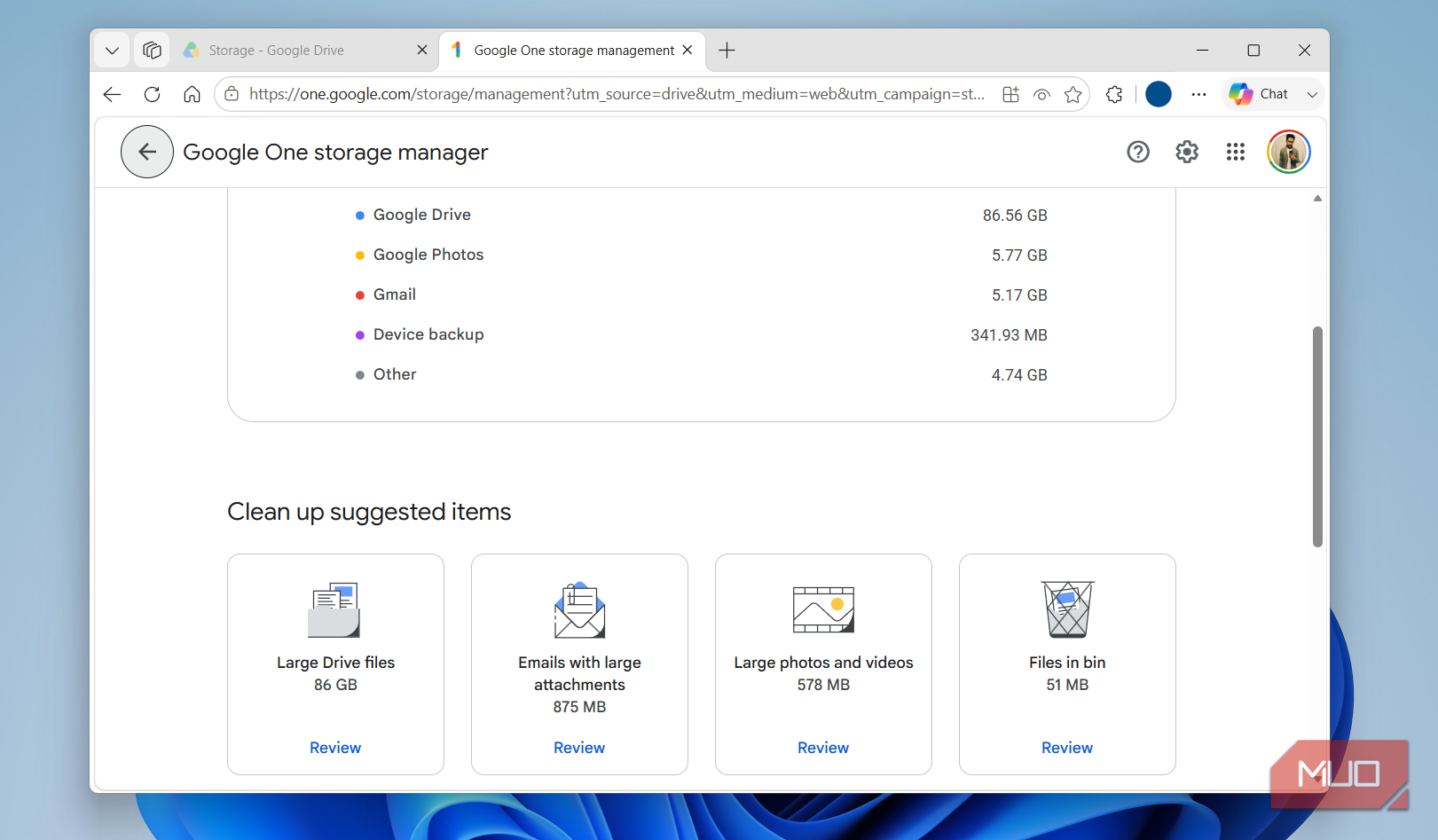Reload the page with the refresh icon
This screenshot has height=840, width=1438.
[152, 94]
